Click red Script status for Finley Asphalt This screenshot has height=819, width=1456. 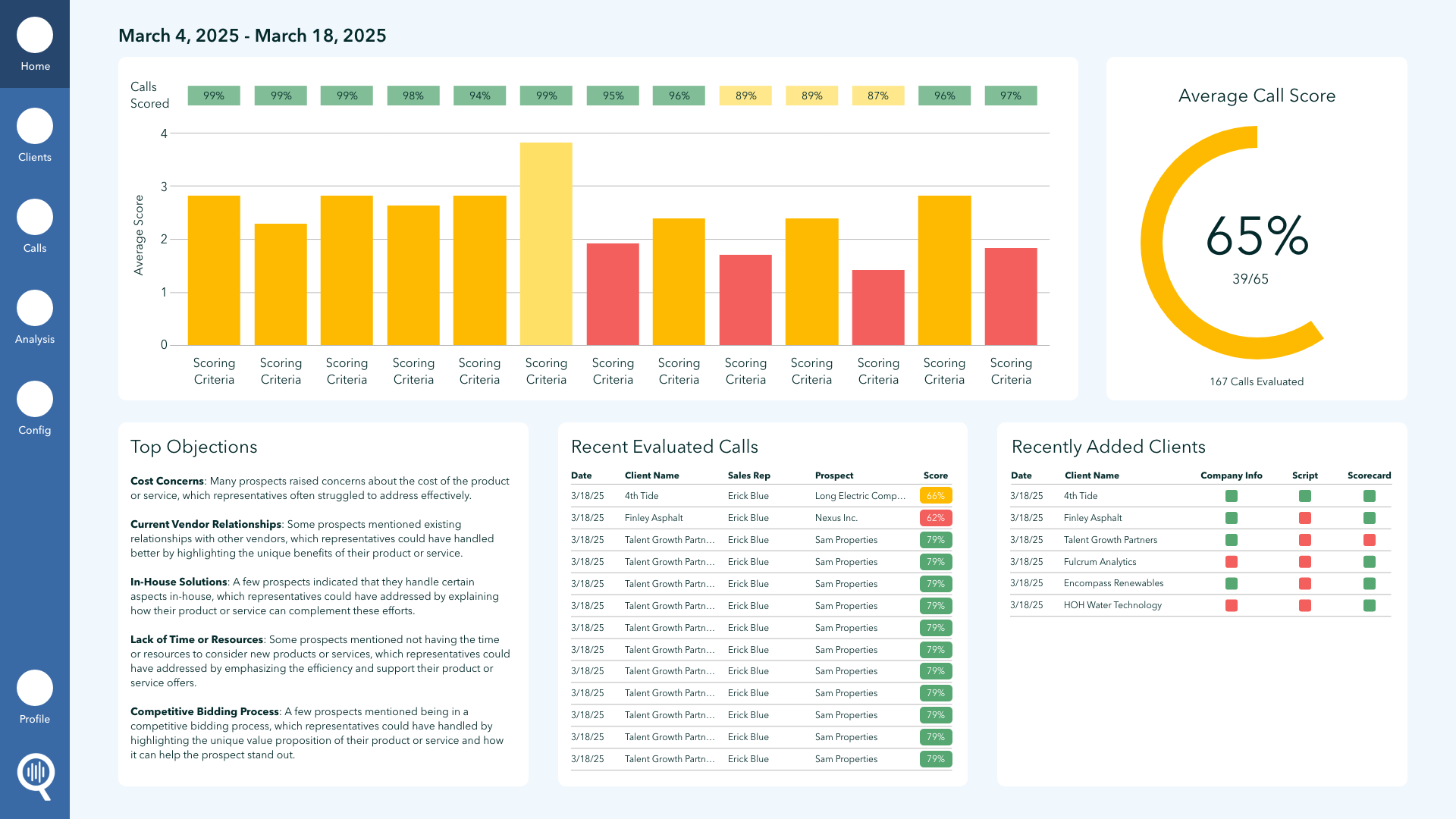coord(1304,518)
